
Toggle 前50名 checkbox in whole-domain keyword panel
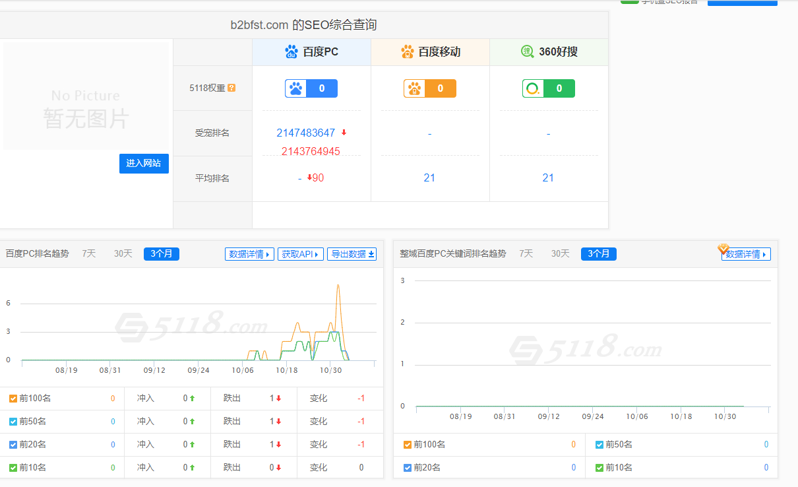[x=599, y=445]
